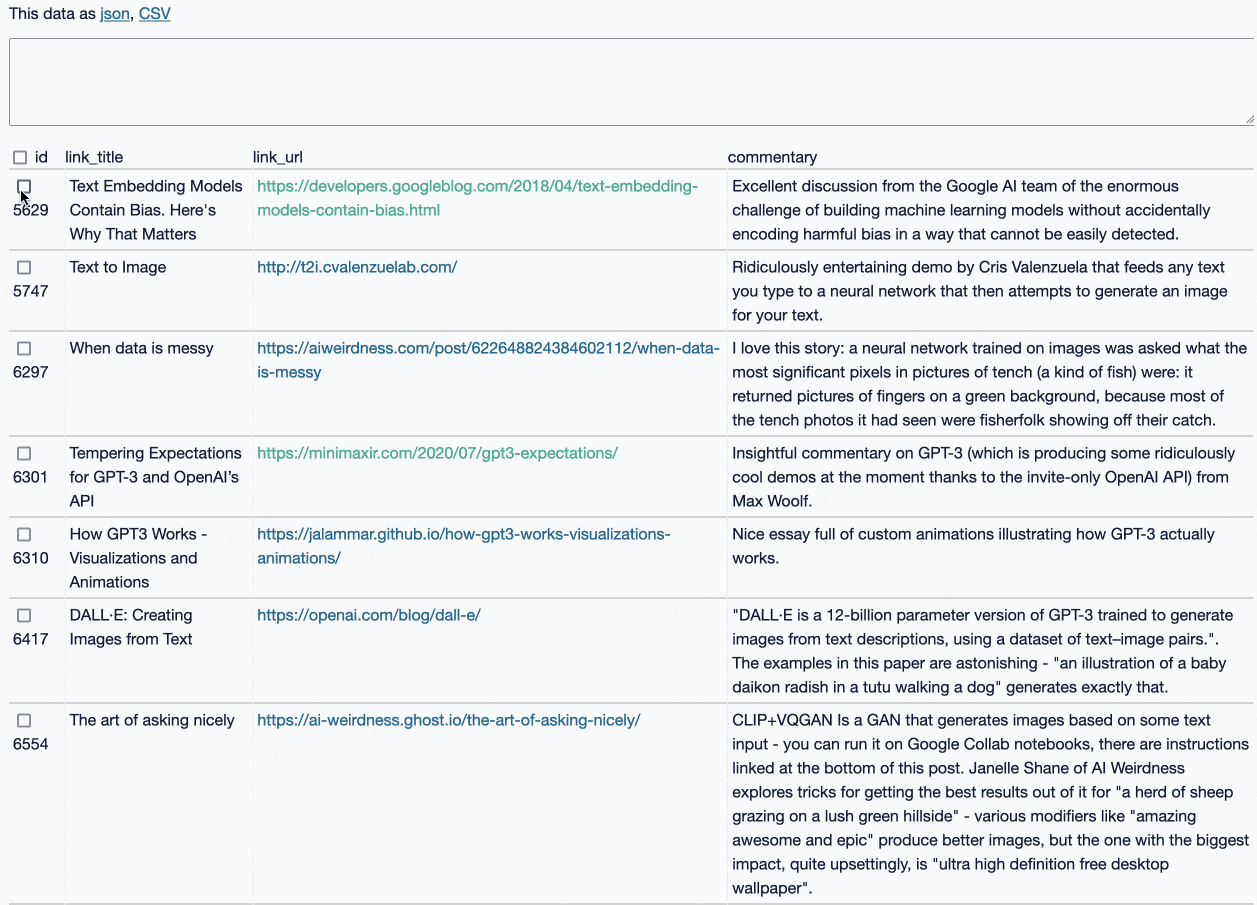Check the box for row 6310
Screen dimensions: 1257x905
coord(24,535)
